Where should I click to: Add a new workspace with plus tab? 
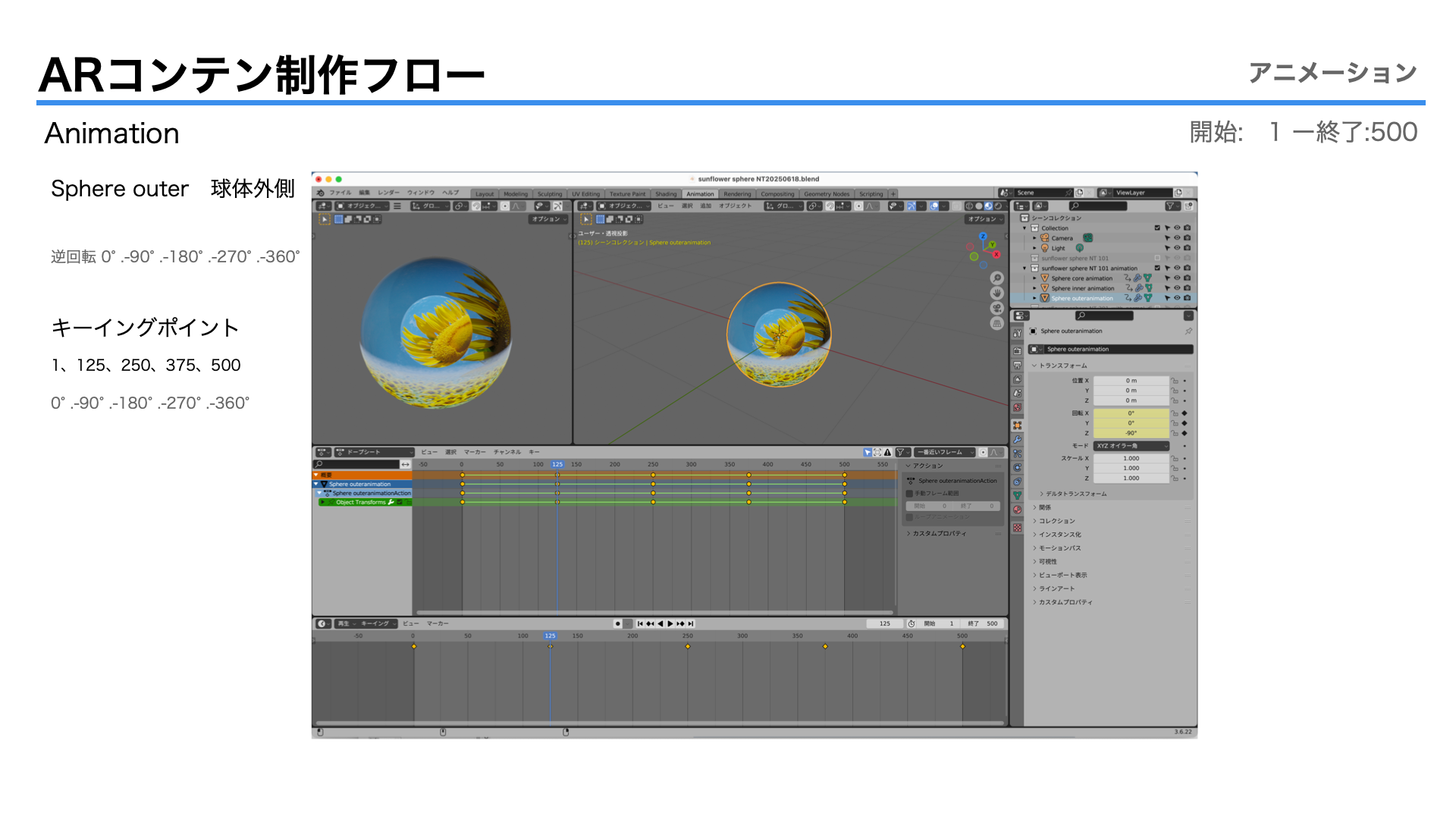893,194
